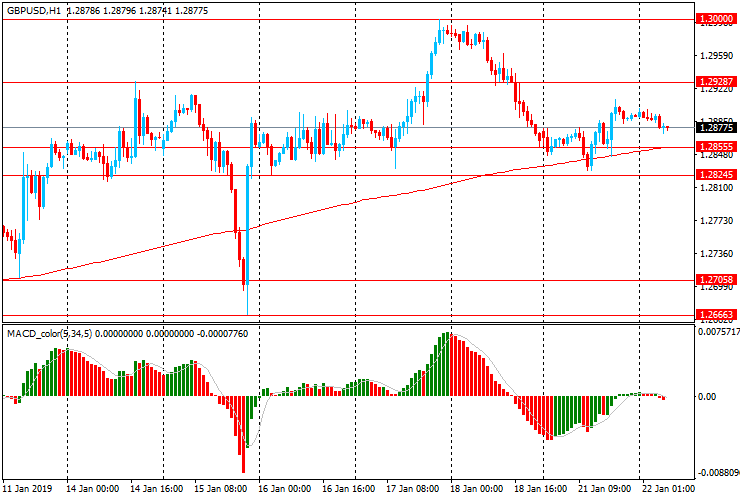The image size is (740, 500).
Task: Click the 21 Jan 09:00 time label
Action: pyautogui.click(x=605, y=488)
